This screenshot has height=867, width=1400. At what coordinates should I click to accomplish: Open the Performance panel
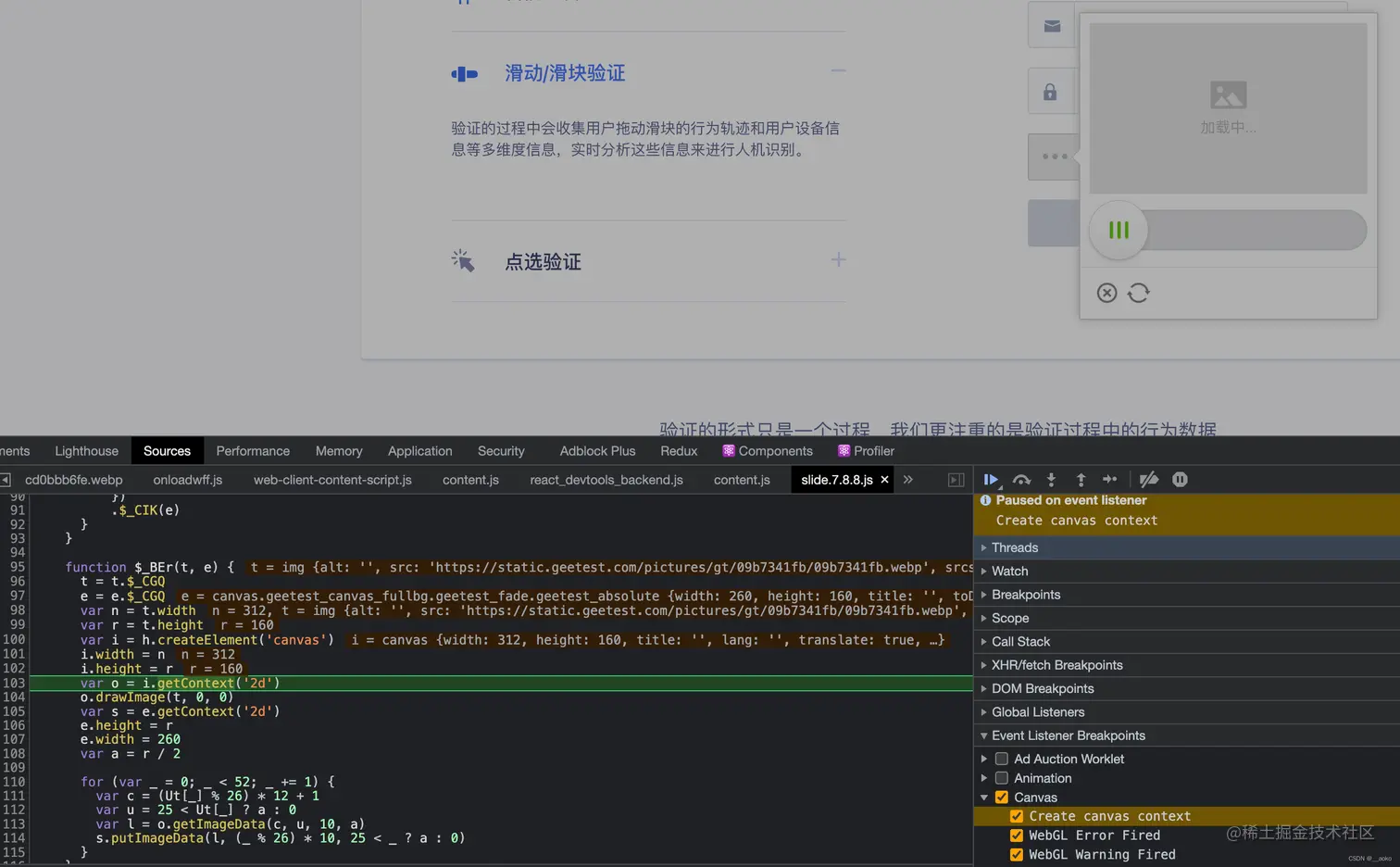pyautogui.click(x=253, y=451)
